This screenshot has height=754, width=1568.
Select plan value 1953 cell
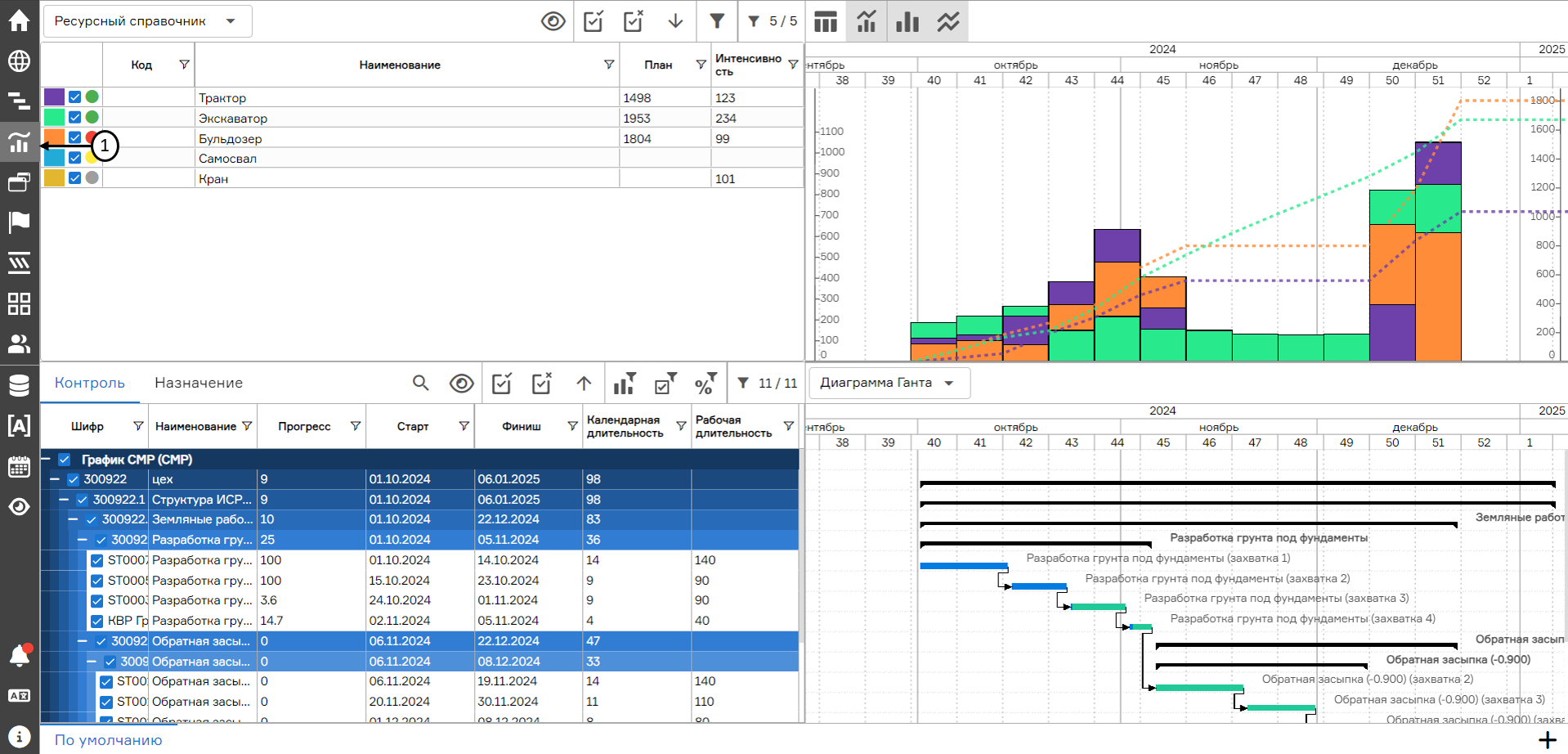point(665,118)
